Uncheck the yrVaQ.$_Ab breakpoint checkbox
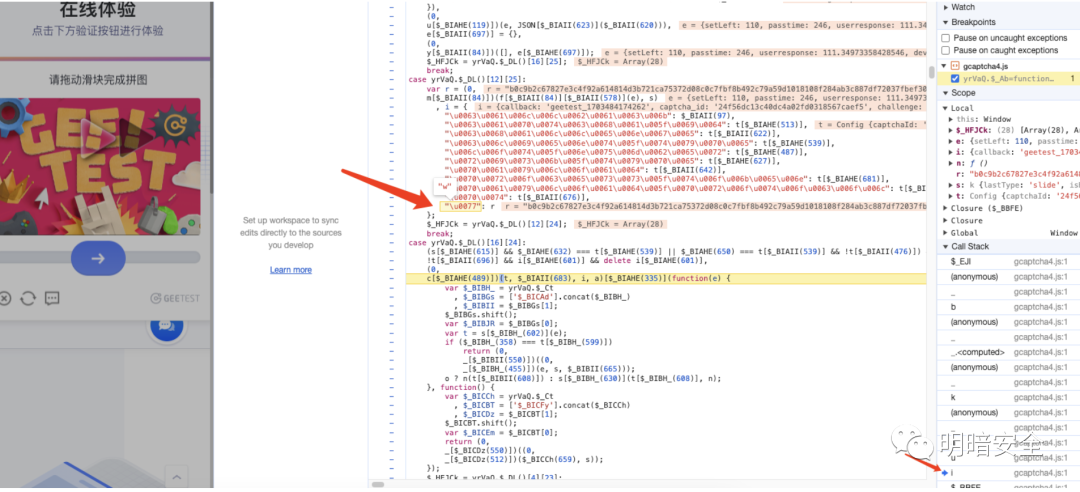Screen dimensions: 1080x492 click(955, 79)
